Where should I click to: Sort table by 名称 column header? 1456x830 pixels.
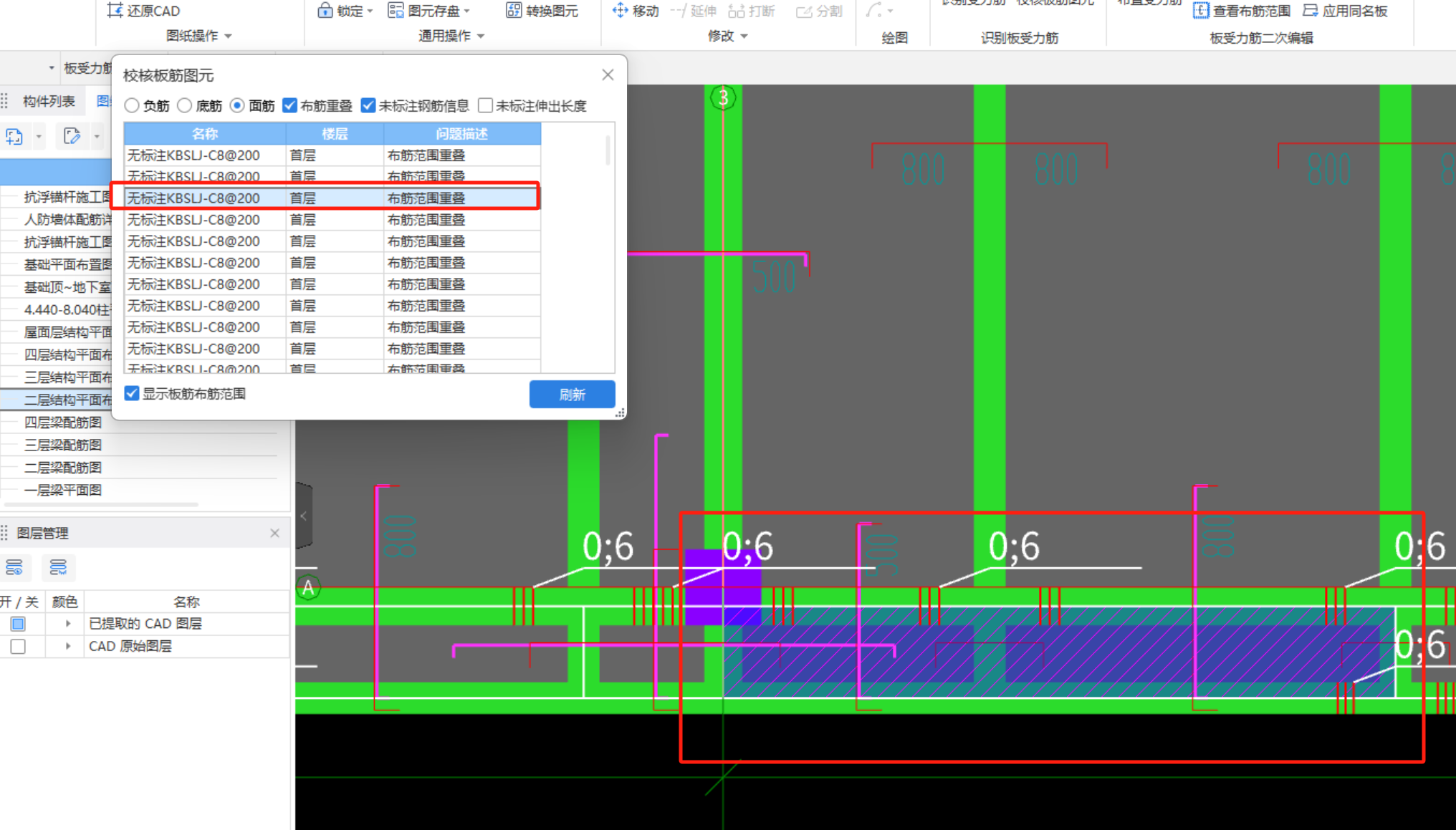(x=205, y=133)
